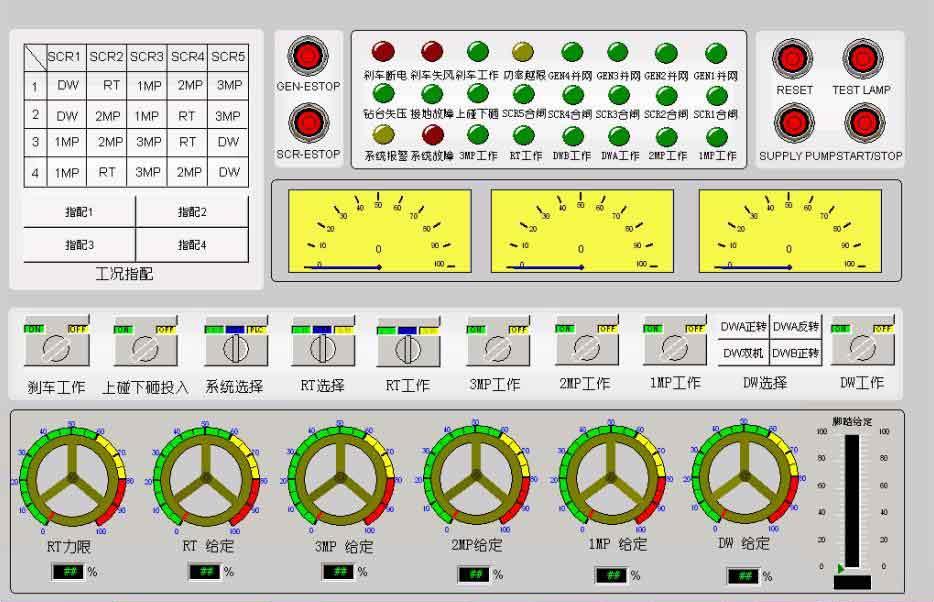Select DW双机 in DW选择
The height and width of the screenshot is (602, 934).
click(743, 353)
